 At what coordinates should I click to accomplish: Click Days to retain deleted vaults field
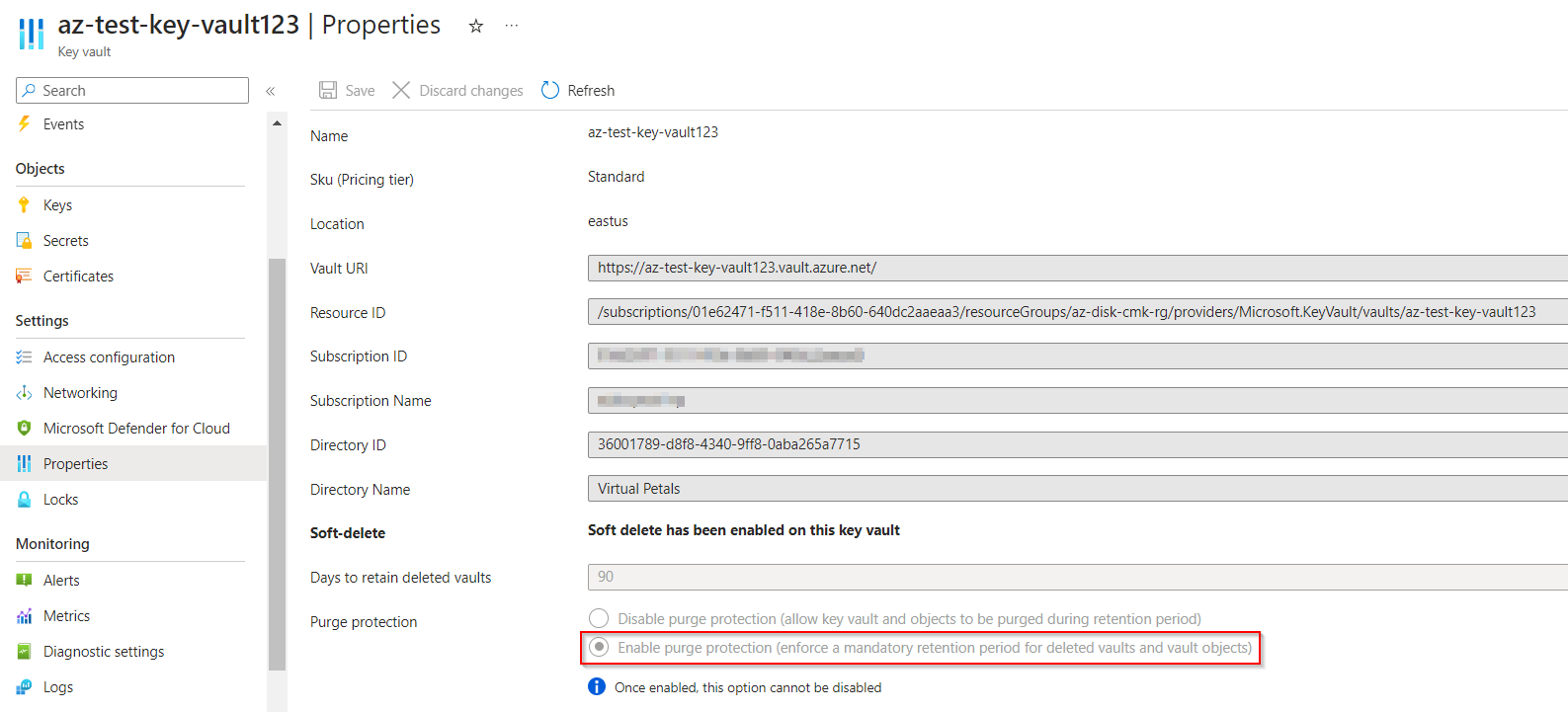click(x=1078, y=577)
